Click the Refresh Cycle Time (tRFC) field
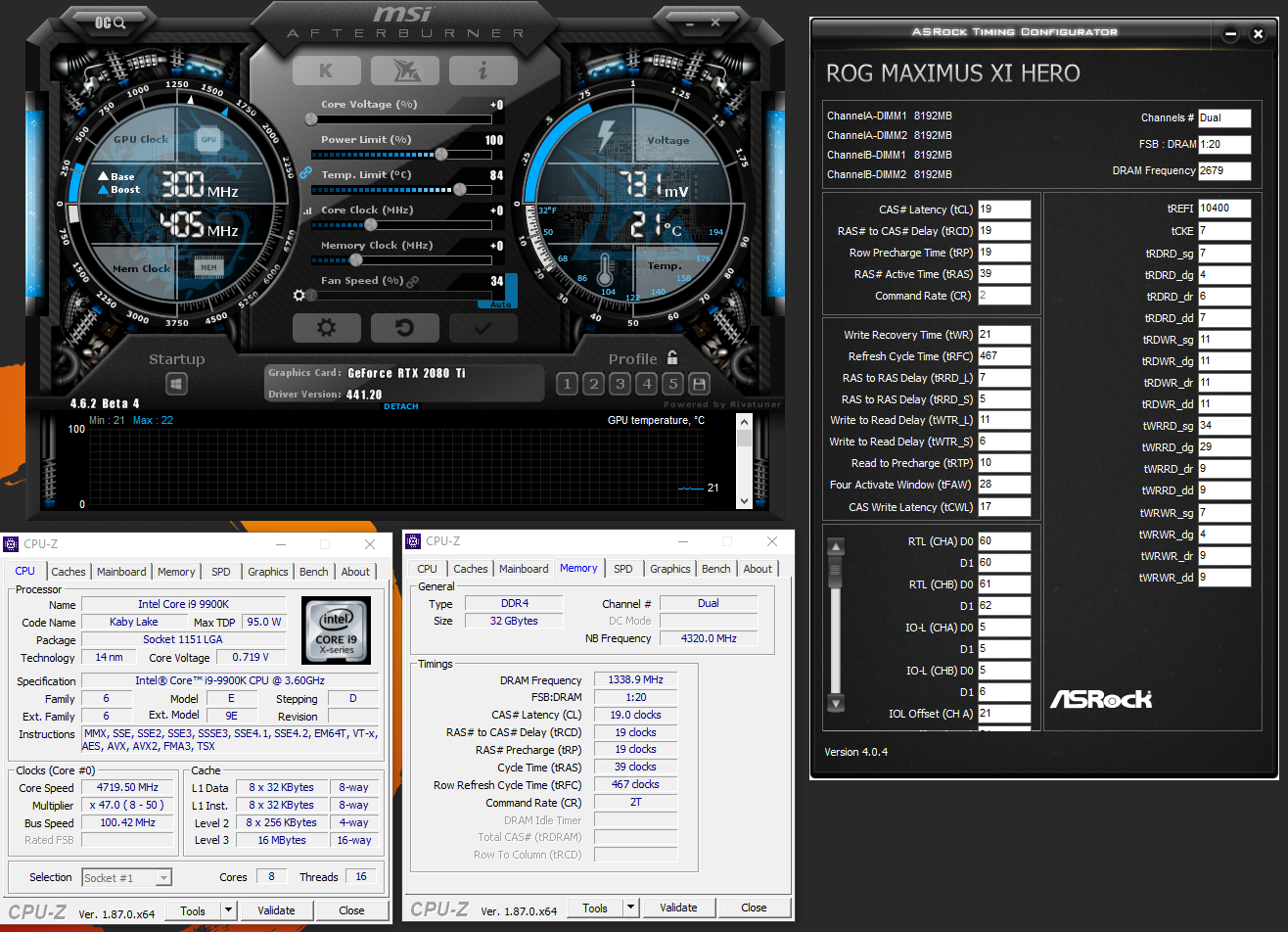This screenshot has height=932, width=1288. 1004,356
